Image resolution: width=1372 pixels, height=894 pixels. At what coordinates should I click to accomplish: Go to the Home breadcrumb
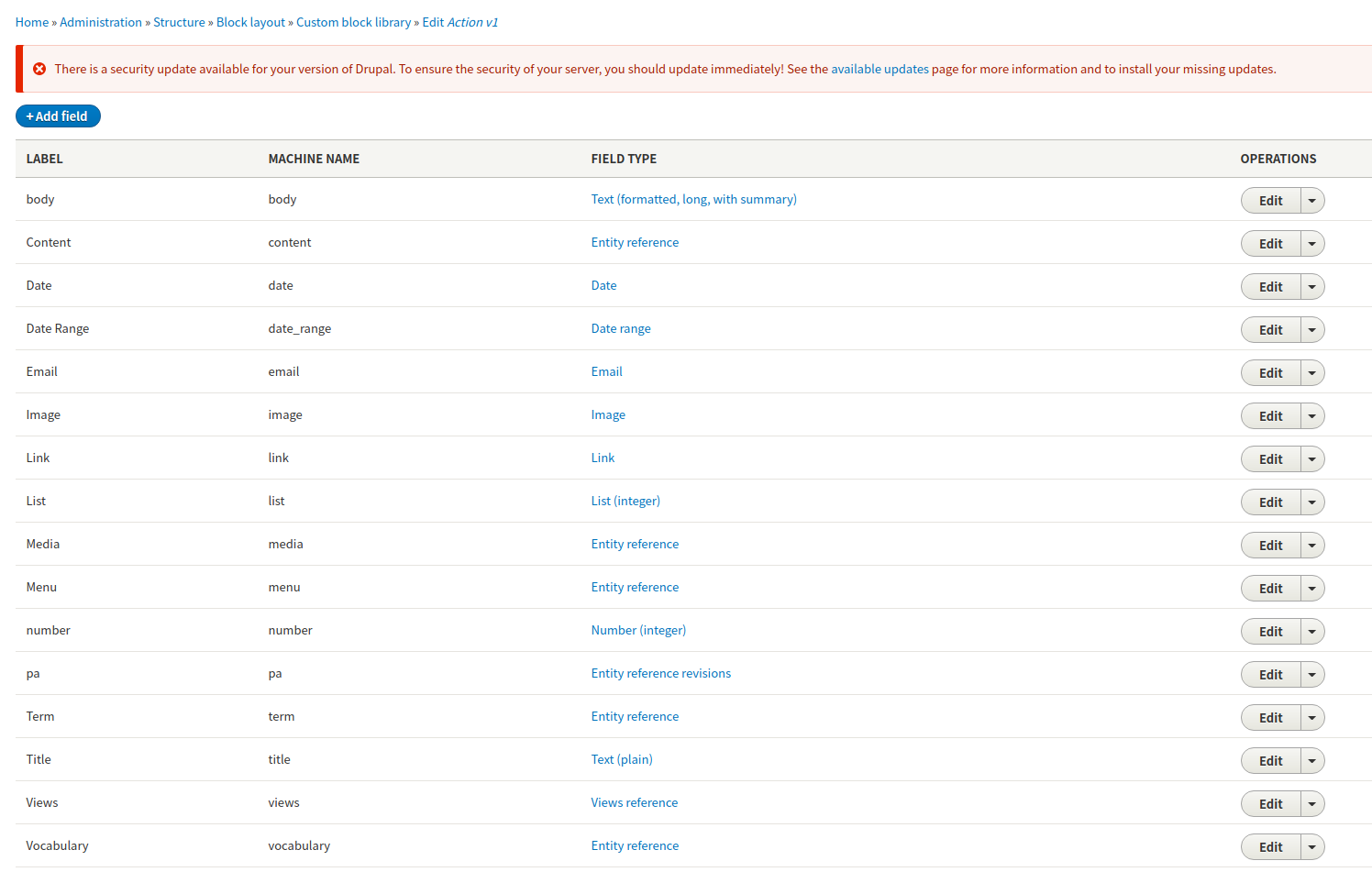[32, 22]
